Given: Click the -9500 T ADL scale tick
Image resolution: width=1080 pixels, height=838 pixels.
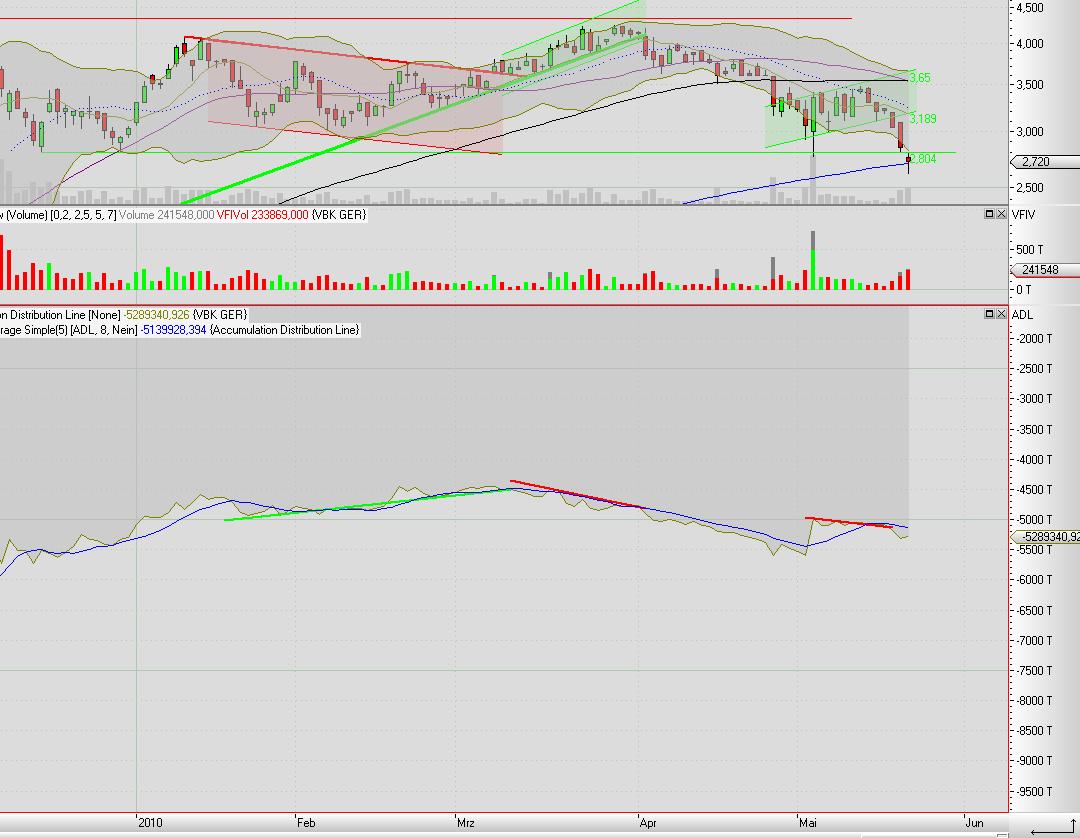Looking at the screenshot, I should coord(1034,791).
